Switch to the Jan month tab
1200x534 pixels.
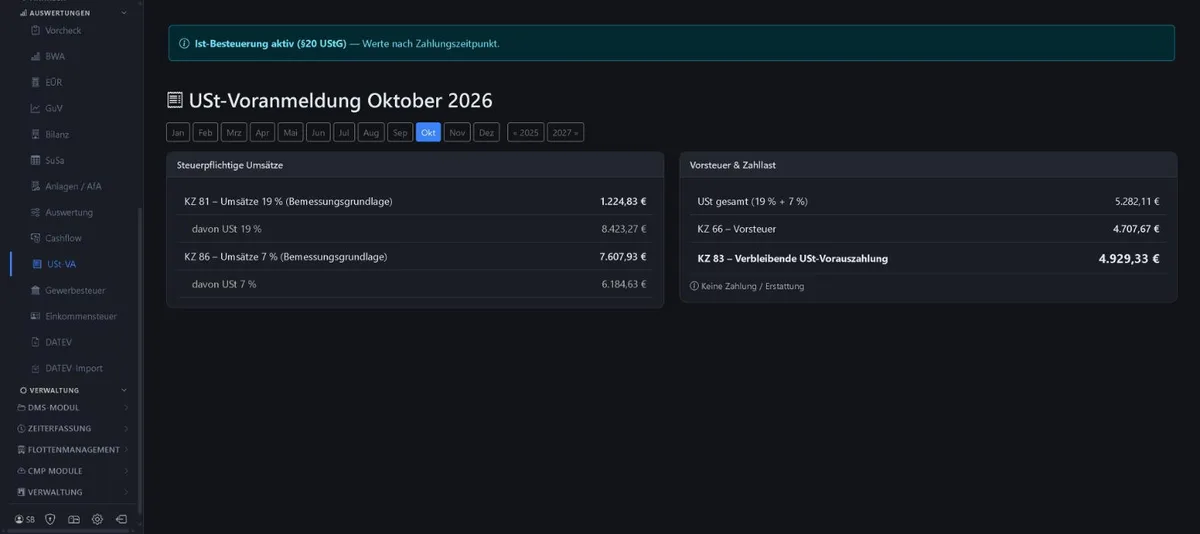pos(178,132)
